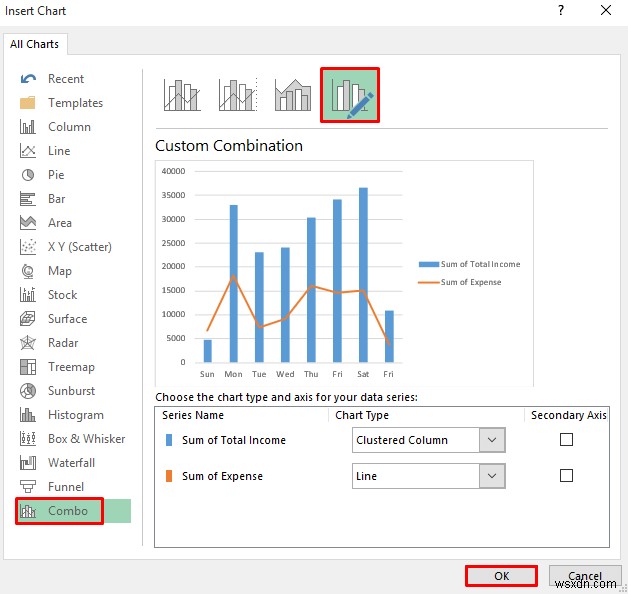
Task: Click the Sum of Total Income series name
Action: (234, 440)
